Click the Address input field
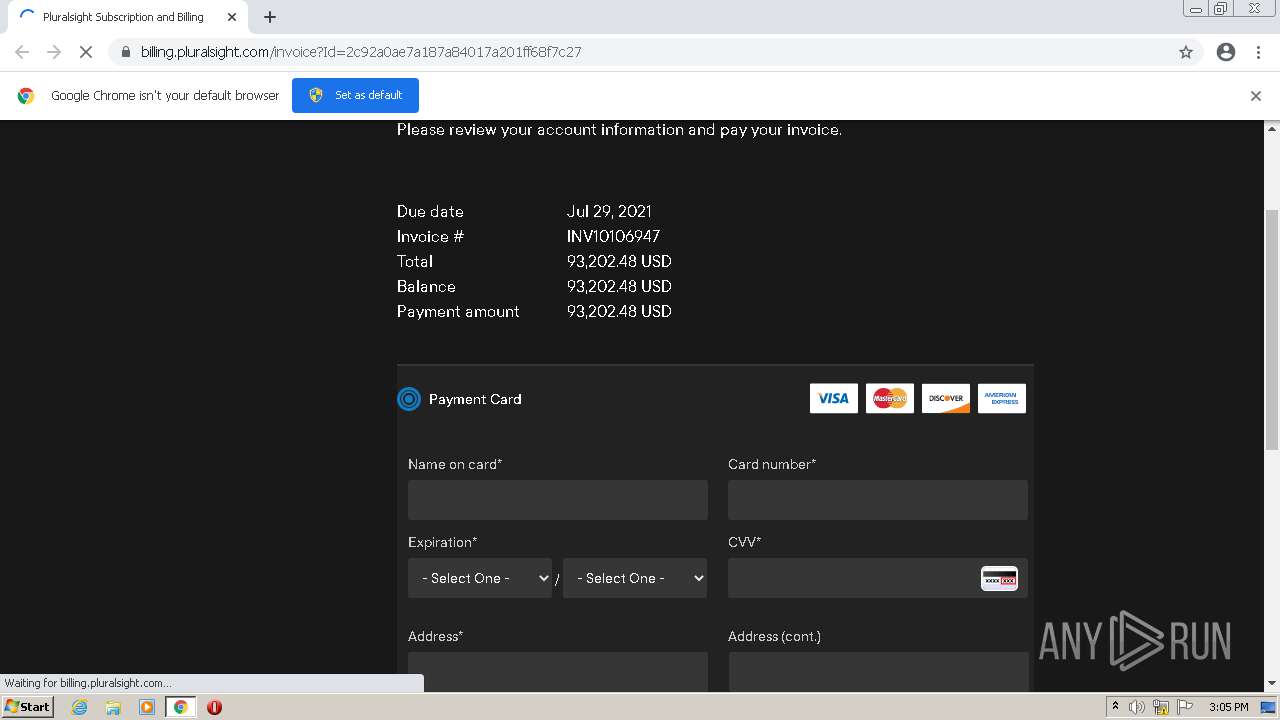This screenshot has width=1280, height=720. (x=558, y=671)
